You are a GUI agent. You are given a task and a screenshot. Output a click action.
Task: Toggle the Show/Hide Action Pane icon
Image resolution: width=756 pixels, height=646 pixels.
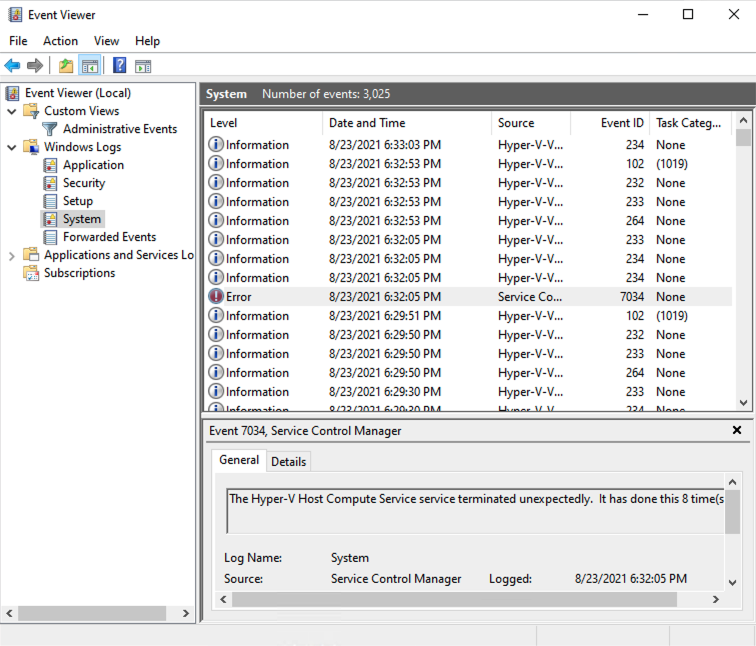(143, 66)
